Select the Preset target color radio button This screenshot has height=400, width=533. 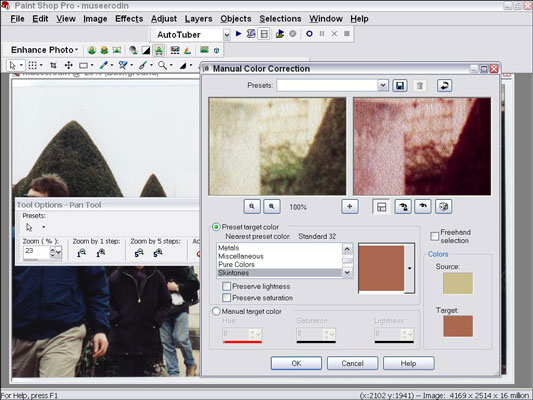point(216,227)
